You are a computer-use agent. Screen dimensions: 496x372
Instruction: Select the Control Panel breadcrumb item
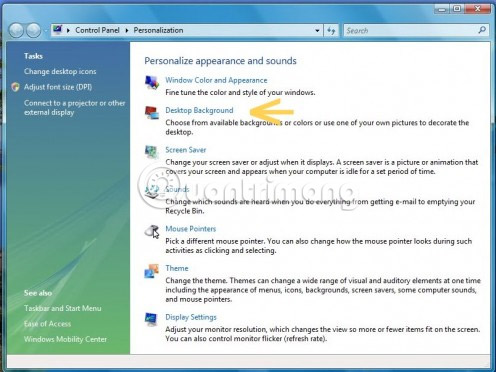97,30
